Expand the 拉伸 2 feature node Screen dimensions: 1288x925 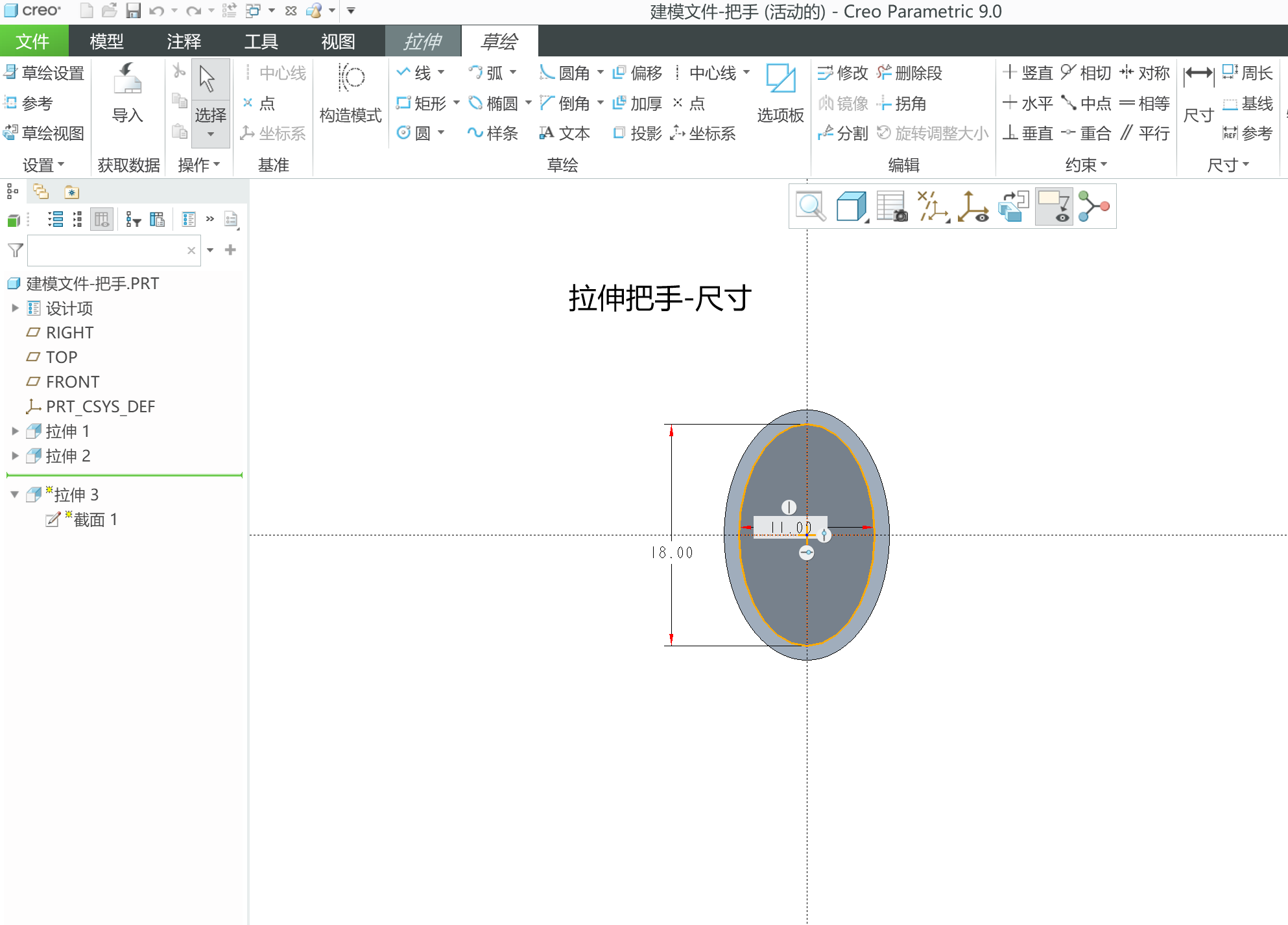(15, 456)
